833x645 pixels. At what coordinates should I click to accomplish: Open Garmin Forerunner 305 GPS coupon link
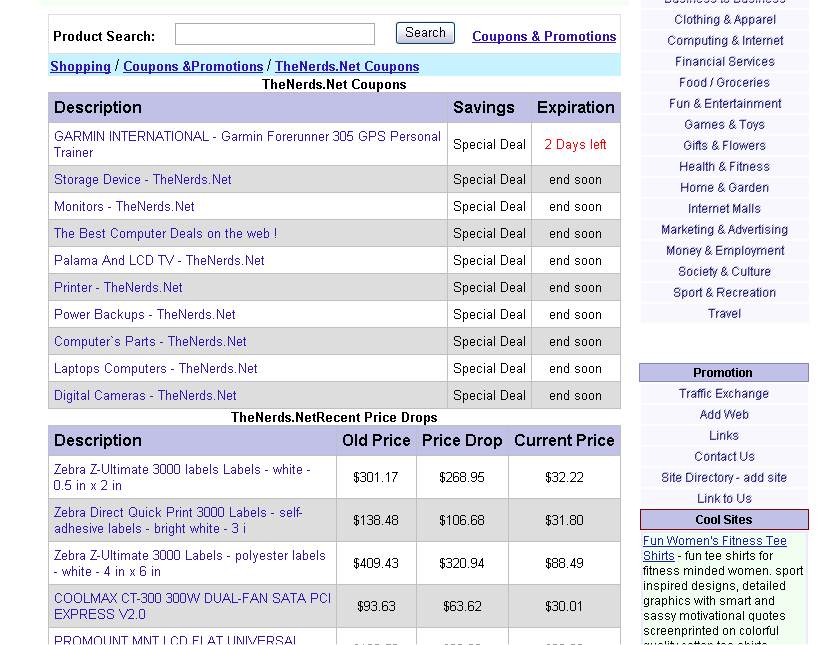[x=247, y=145]
